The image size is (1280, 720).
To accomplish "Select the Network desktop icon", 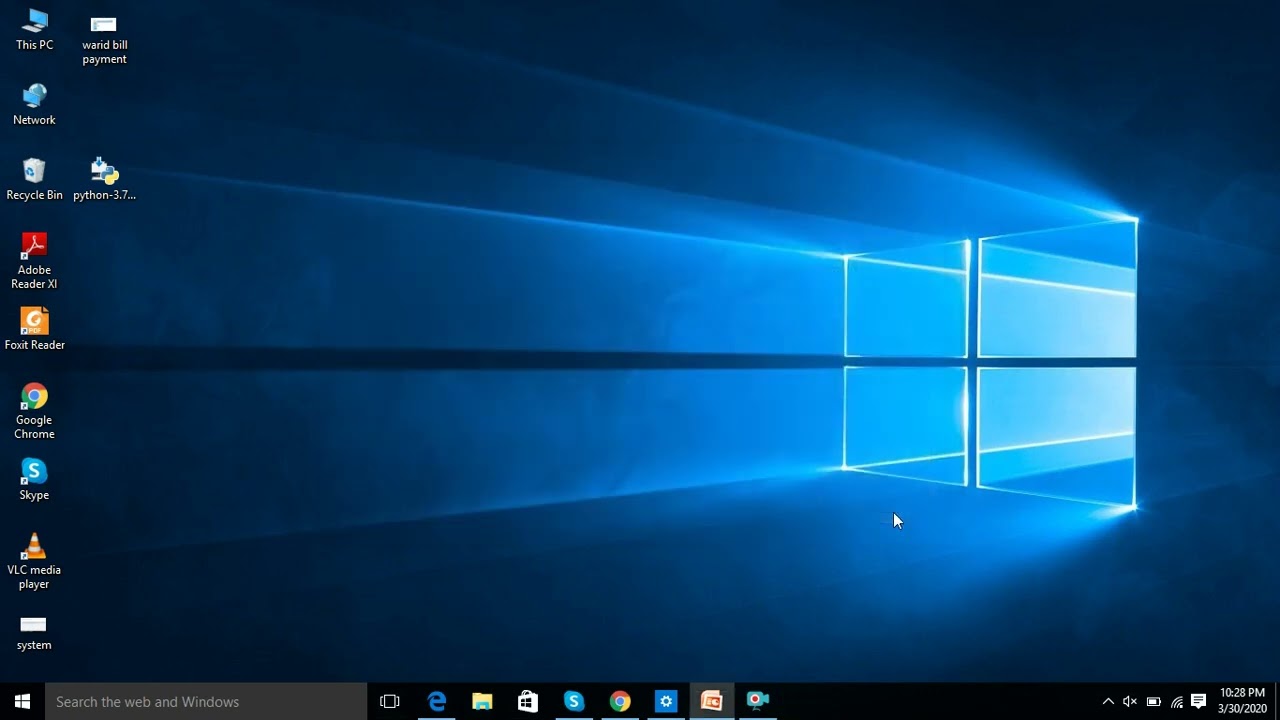I will 34,105.
